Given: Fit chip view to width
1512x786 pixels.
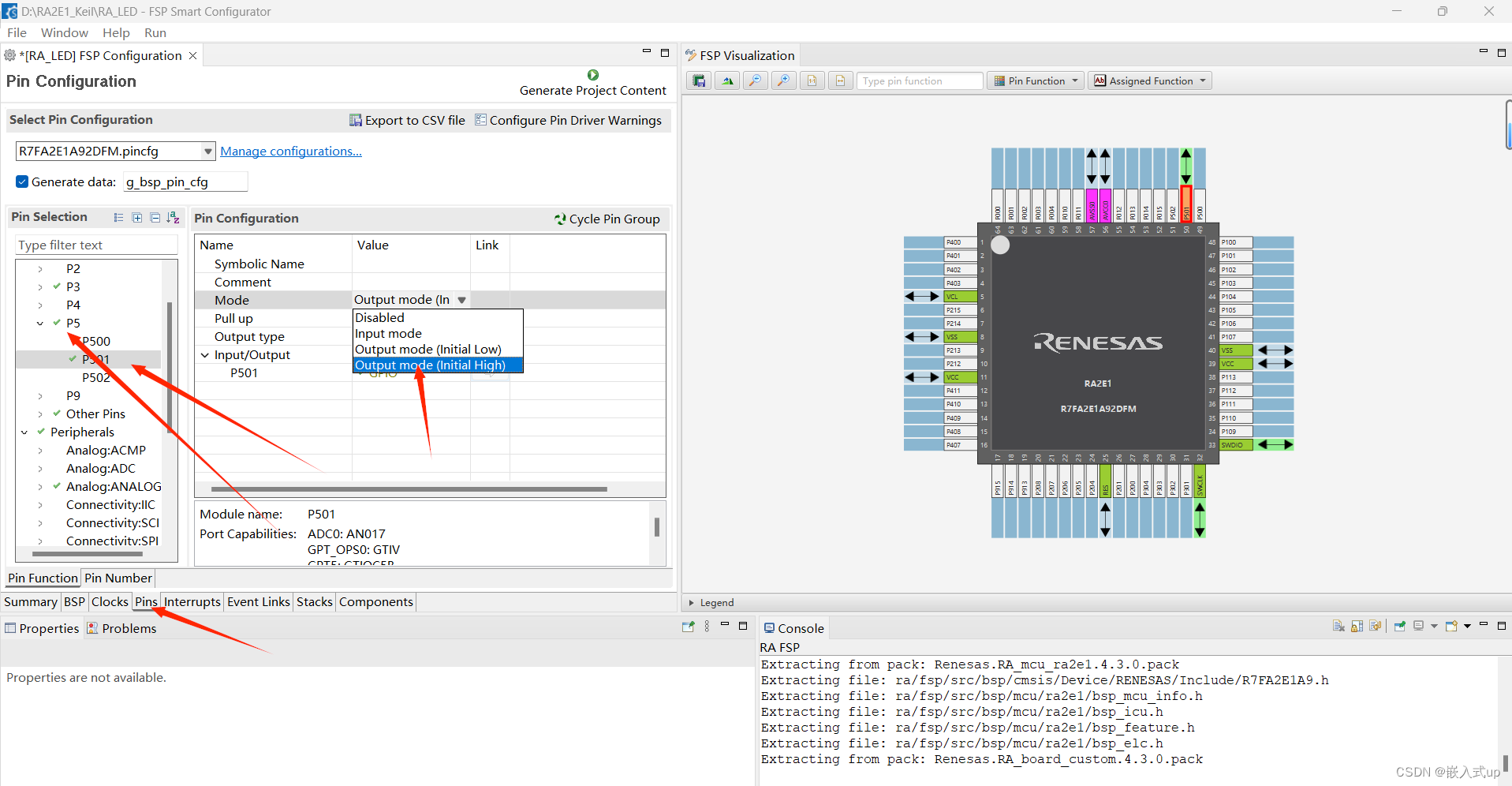Looking at the screenshot, I should pos(841,80).
